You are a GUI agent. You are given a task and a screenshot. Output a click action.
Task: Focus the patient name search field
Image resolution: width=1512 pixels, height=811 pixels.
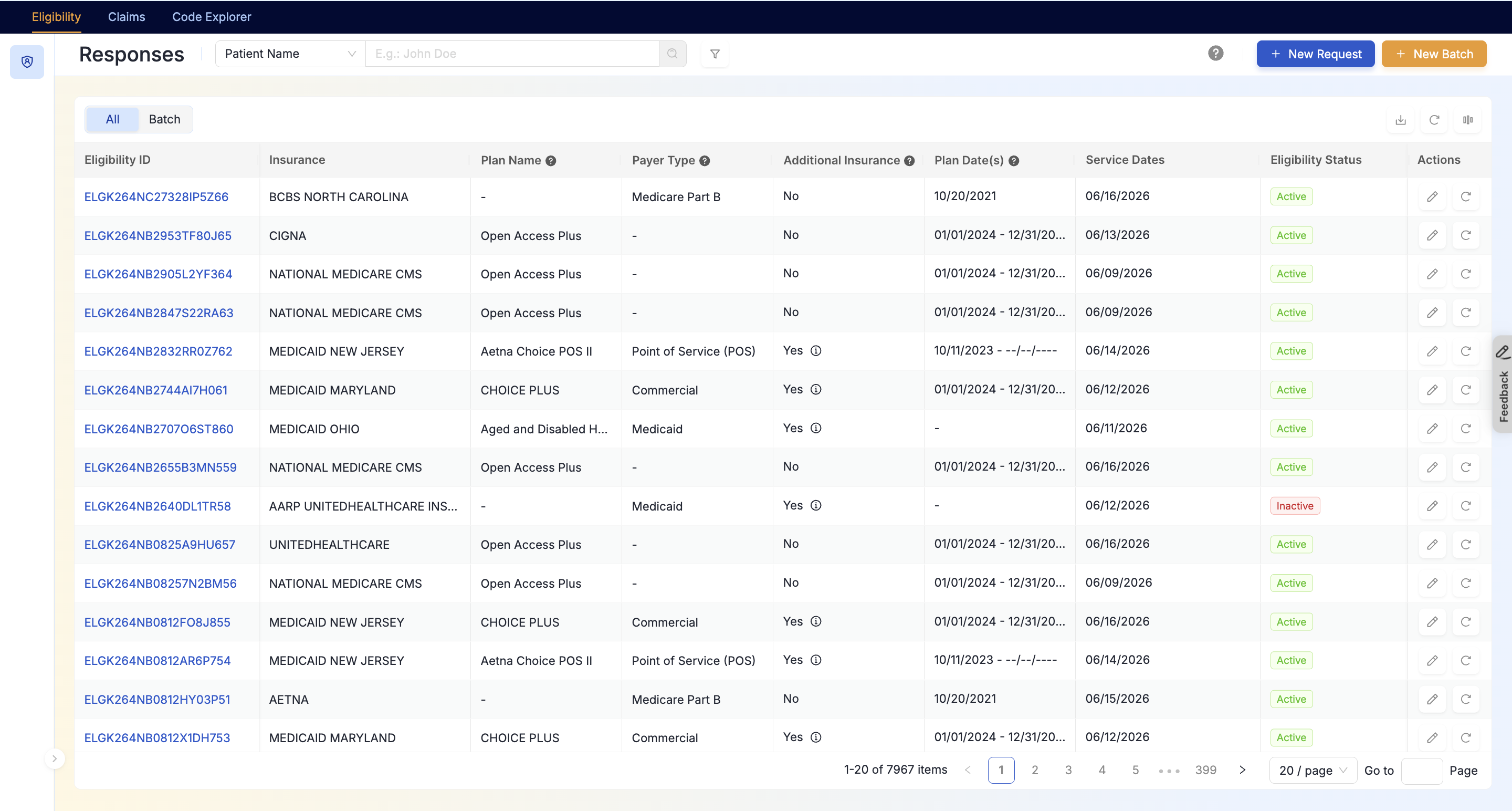(x=512, y=54)
